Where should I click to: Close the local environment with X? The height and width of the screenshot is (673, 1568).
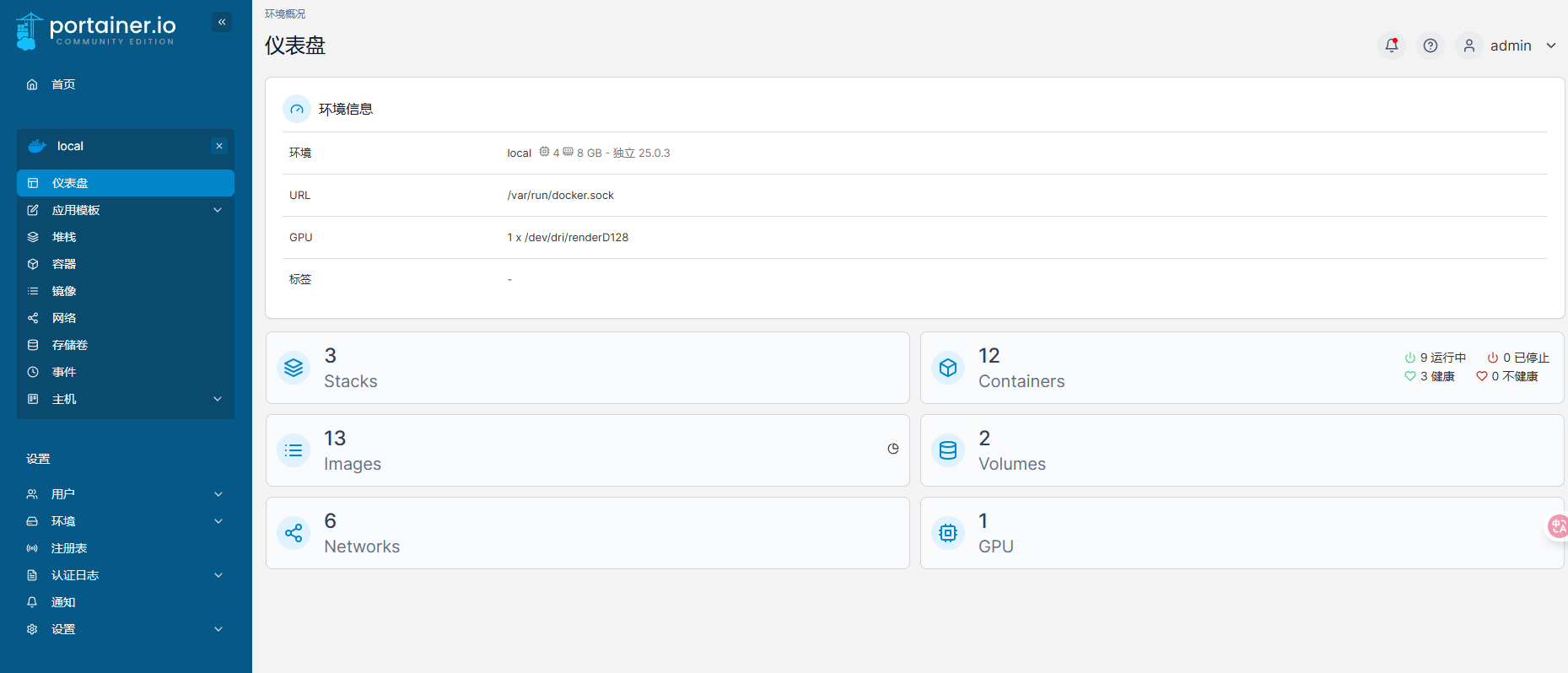pos(219,146)
